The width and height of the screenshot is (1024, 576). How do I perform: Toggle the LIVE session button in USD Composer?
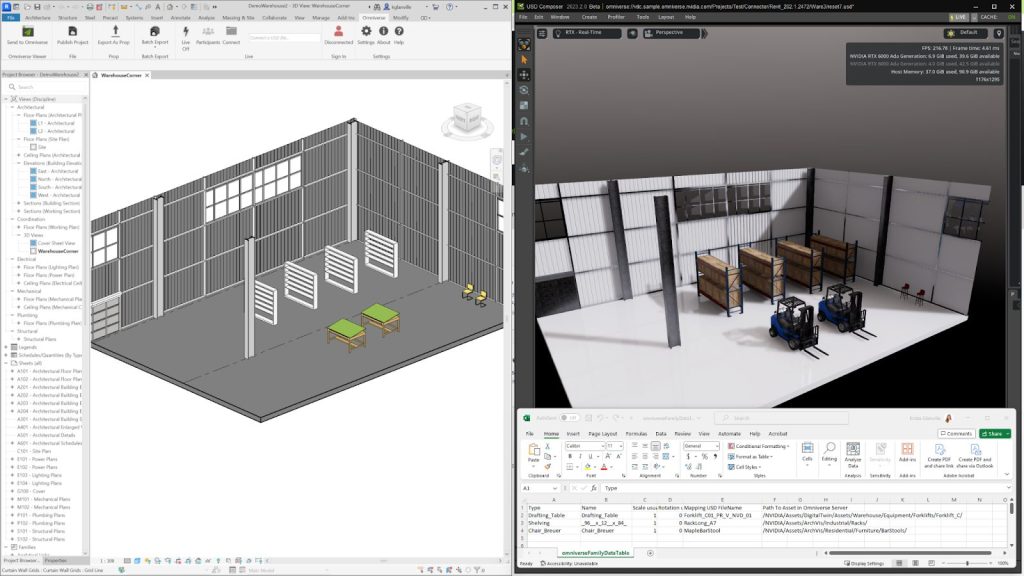click(961, 17)
